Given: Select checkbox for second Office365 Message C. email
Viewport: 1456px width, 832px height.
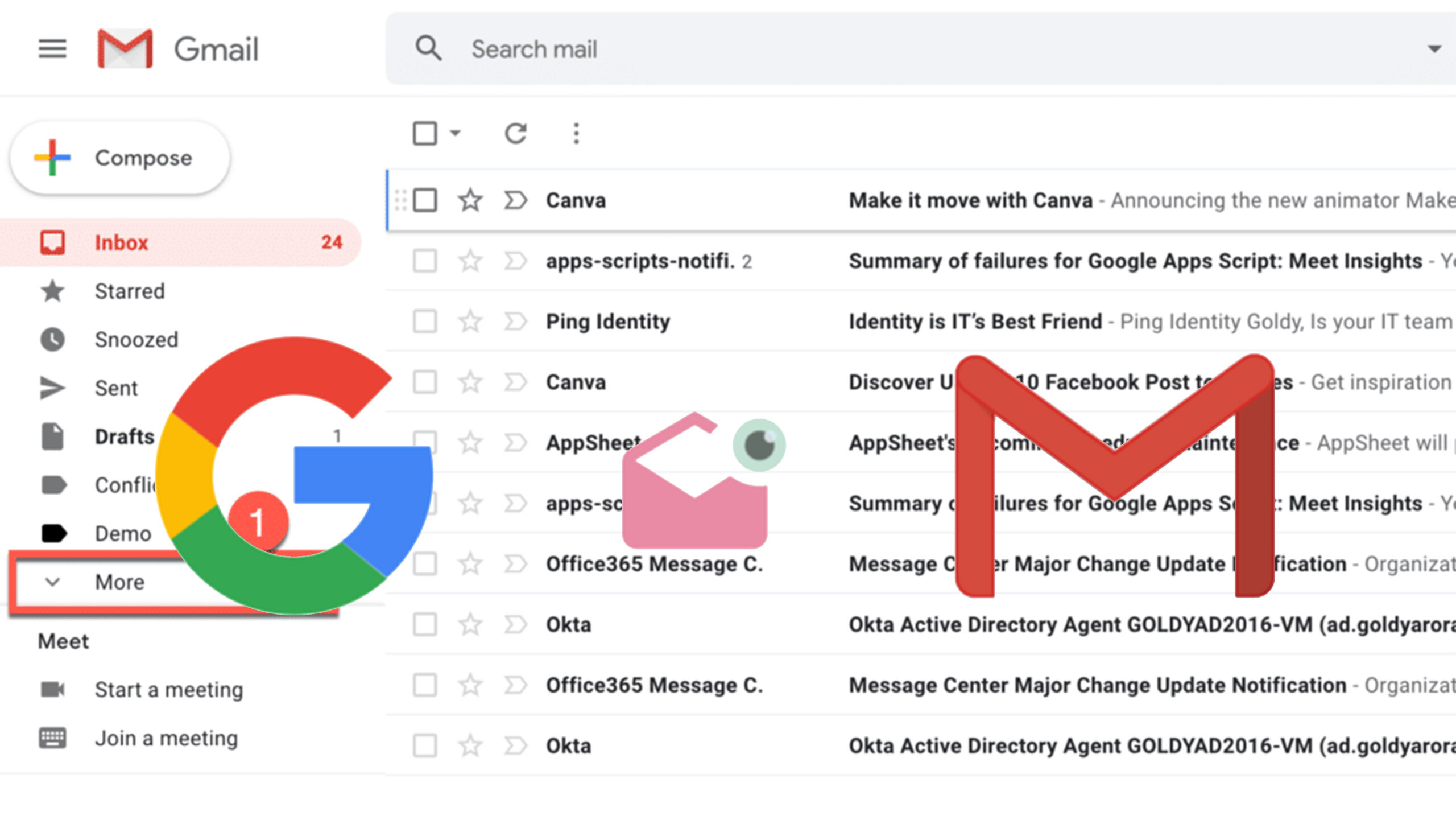Looking at the screenshot, I should coord(425,685).
